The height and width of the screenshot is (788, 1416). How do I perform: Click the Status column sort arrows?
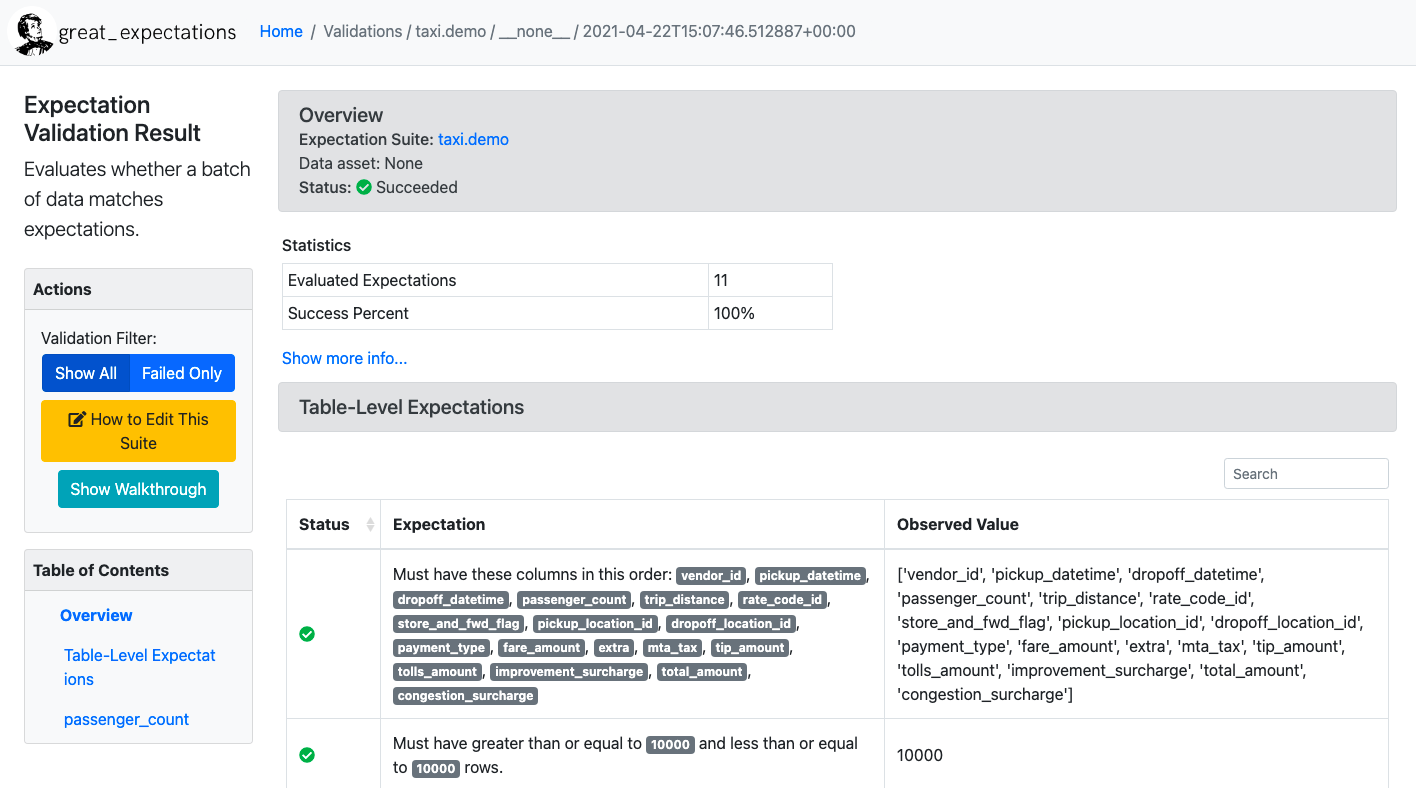(x=370, y=525)
